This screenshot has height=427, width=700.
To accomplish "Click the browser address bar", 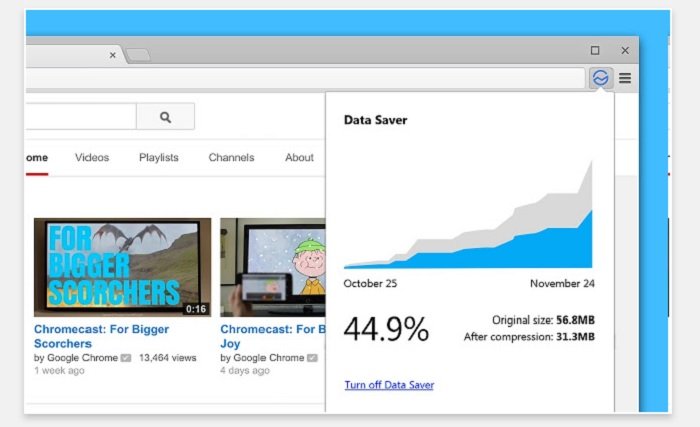I will [305, 78].
